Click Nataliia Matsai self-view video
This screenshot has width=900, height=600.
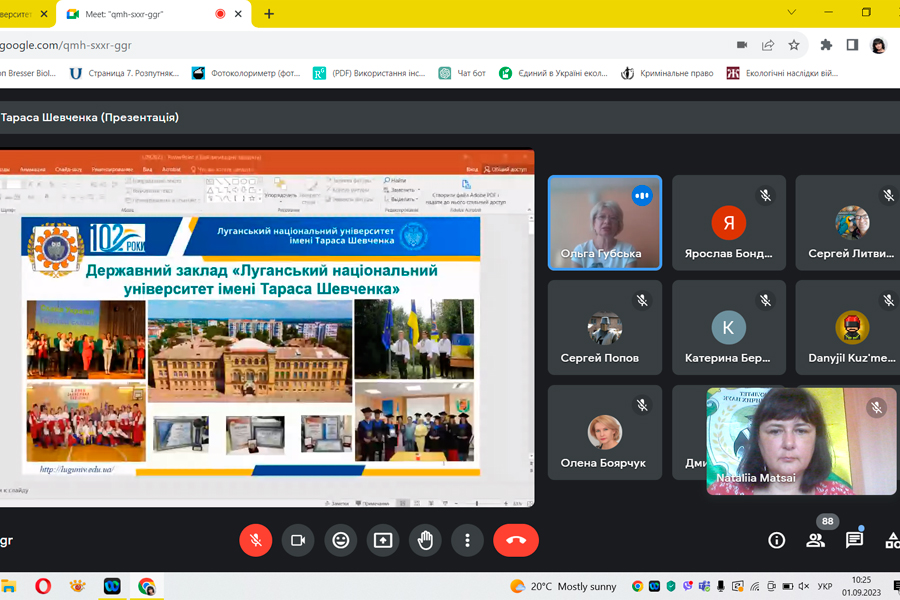(801, 441)
